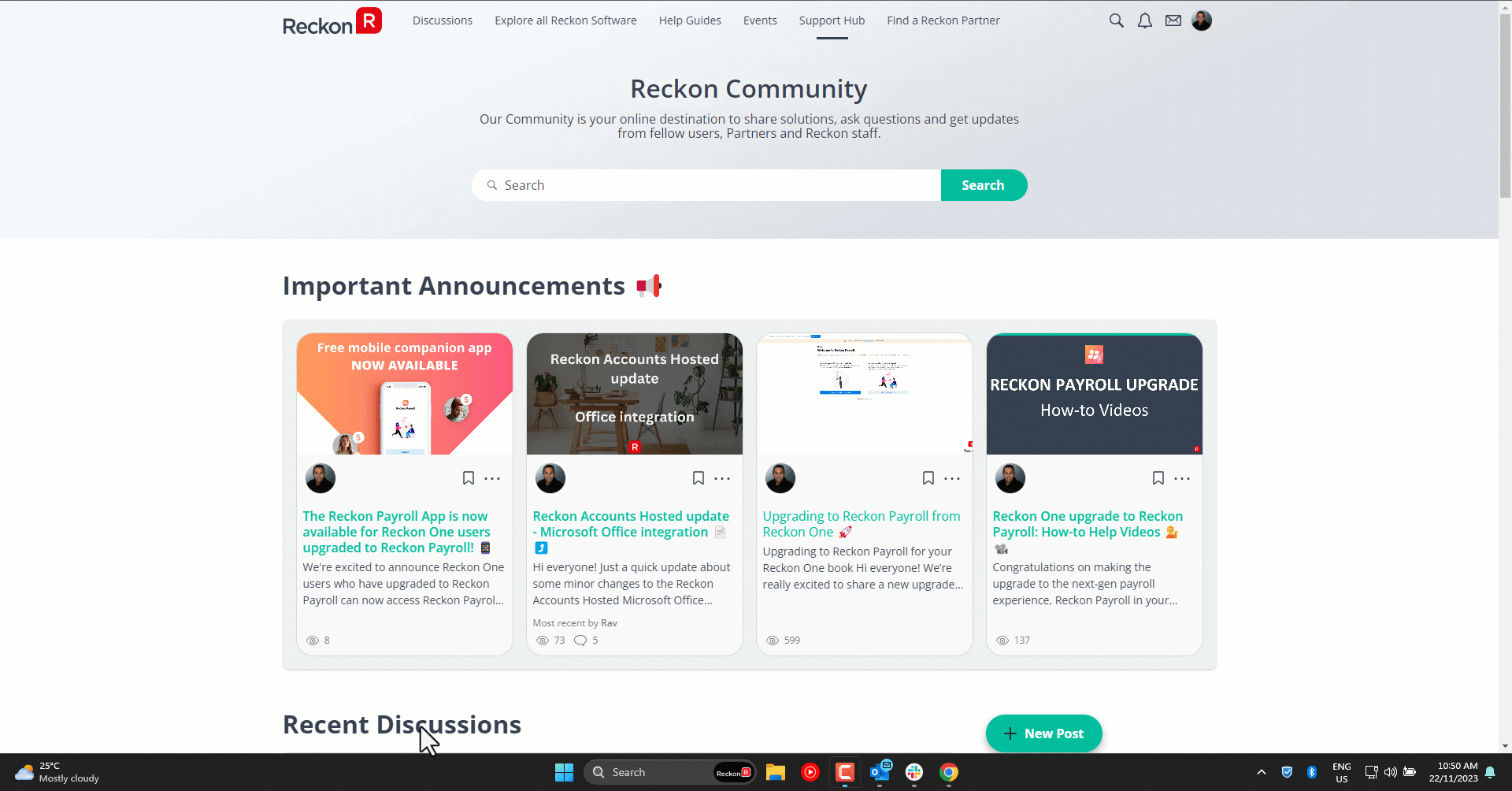Open author avatar on How-to Help Videos card

pyautogui.click(x=1010, y=478)
